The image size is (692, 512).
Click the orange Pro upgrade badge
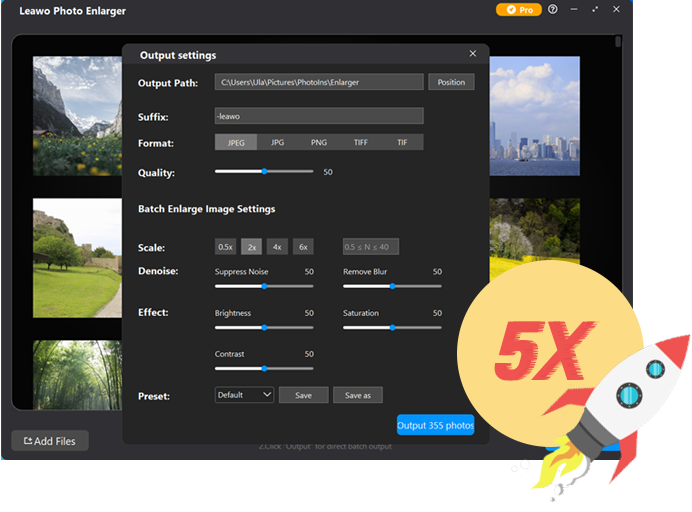click(x=518, y=10)
